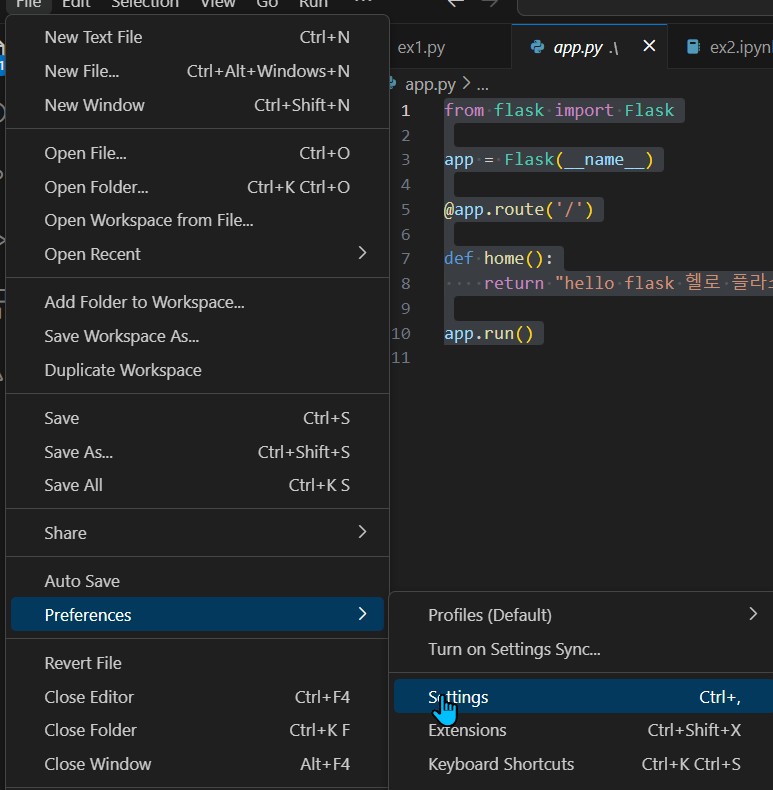Open the File menu in menu bar

coord(28,4)
